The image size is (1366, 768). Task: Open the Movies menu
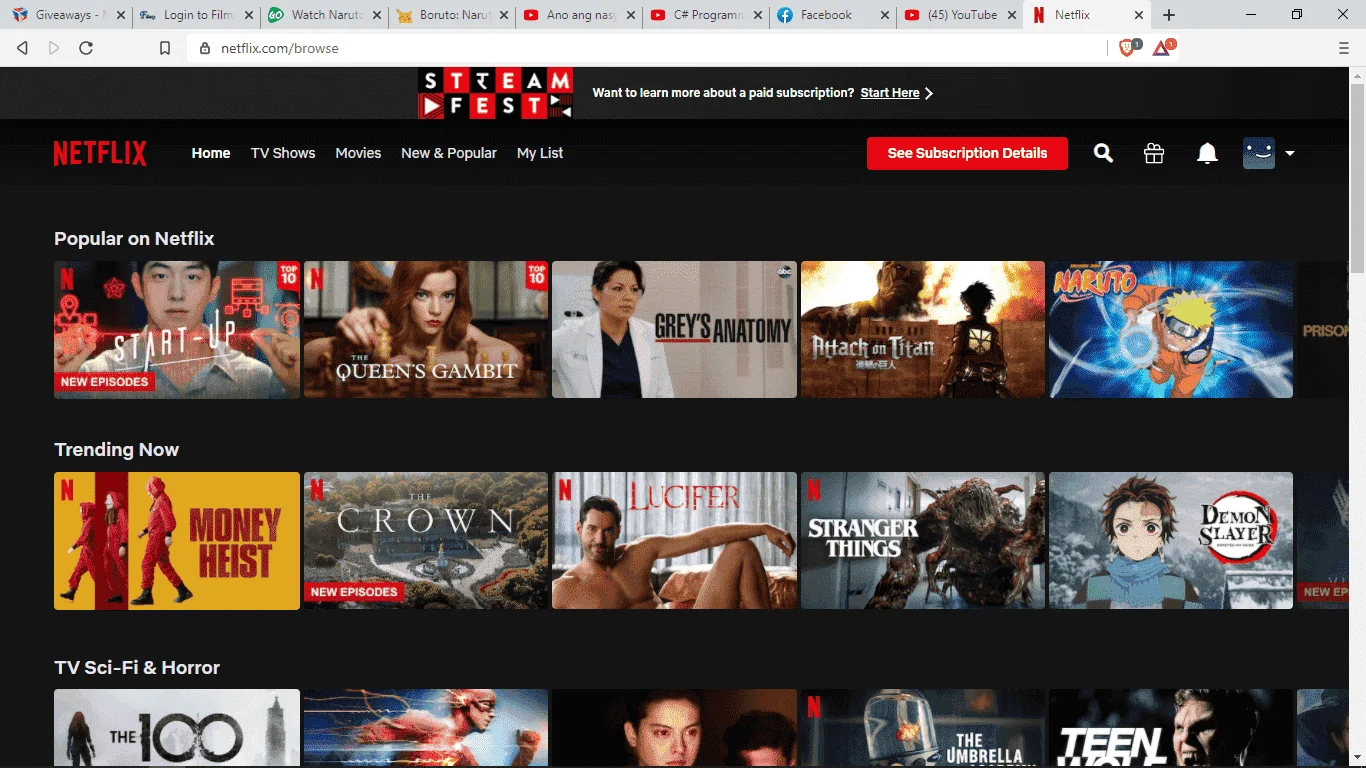point(358,153)
